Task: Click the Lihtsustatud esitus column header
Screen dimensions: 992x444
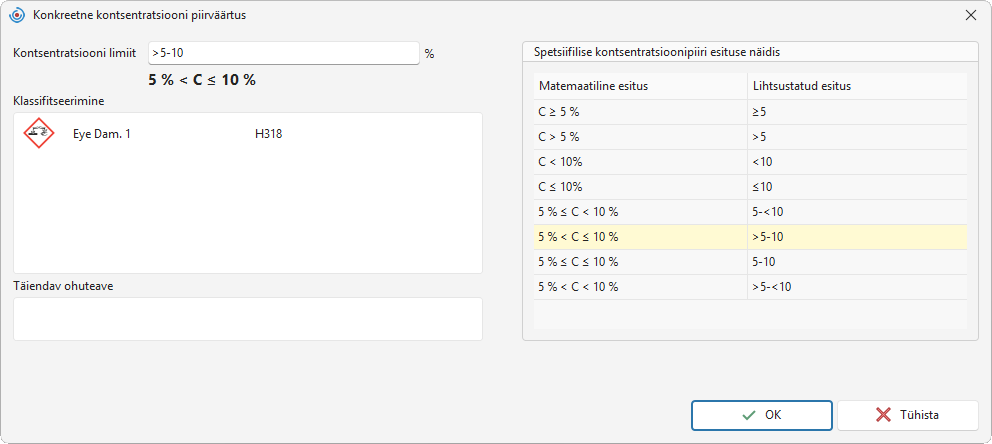Action: pos(857,87)
